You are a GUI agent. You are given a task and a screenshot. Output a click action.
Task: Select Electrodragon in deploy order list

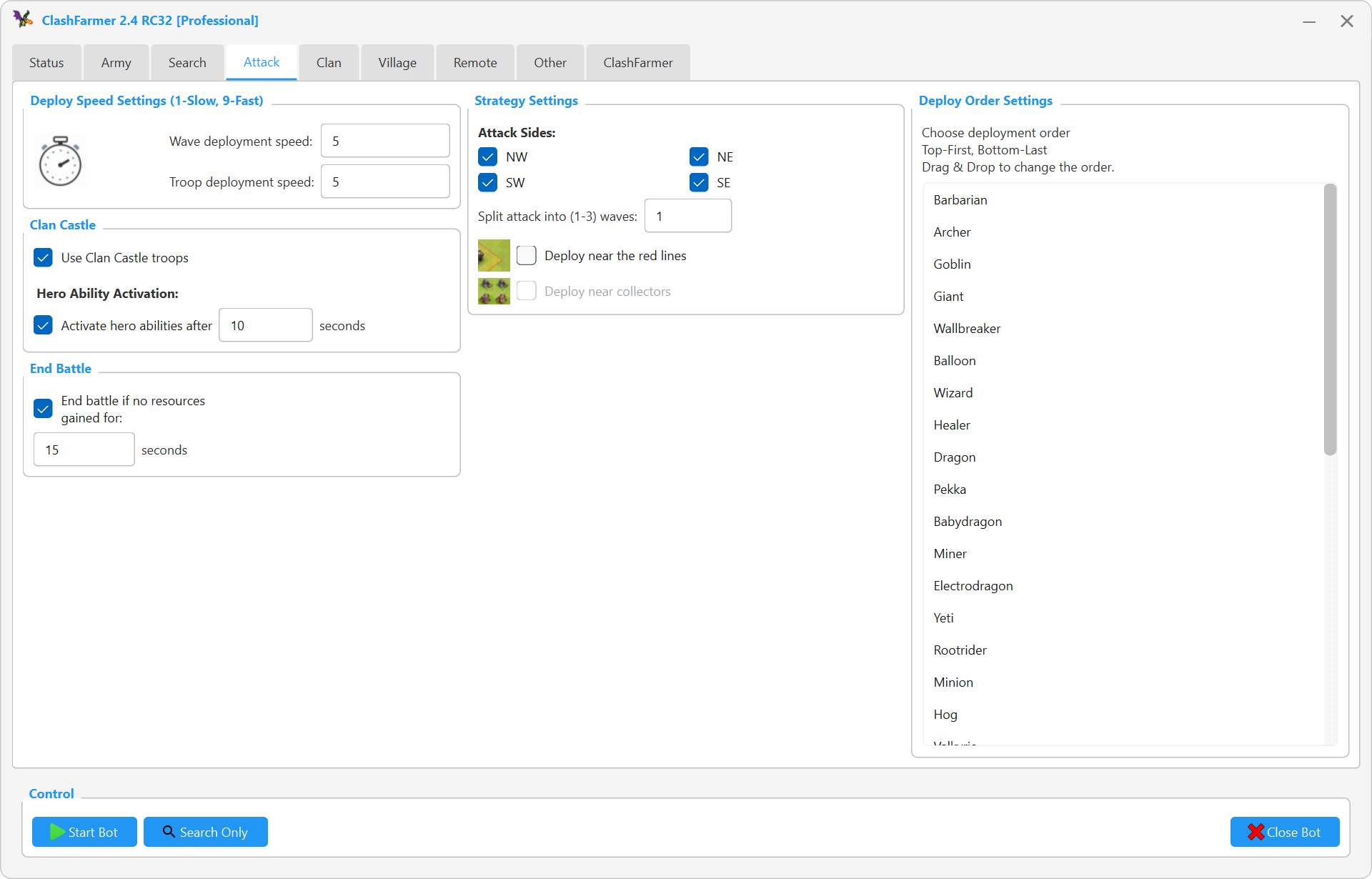pos(1123,586)
